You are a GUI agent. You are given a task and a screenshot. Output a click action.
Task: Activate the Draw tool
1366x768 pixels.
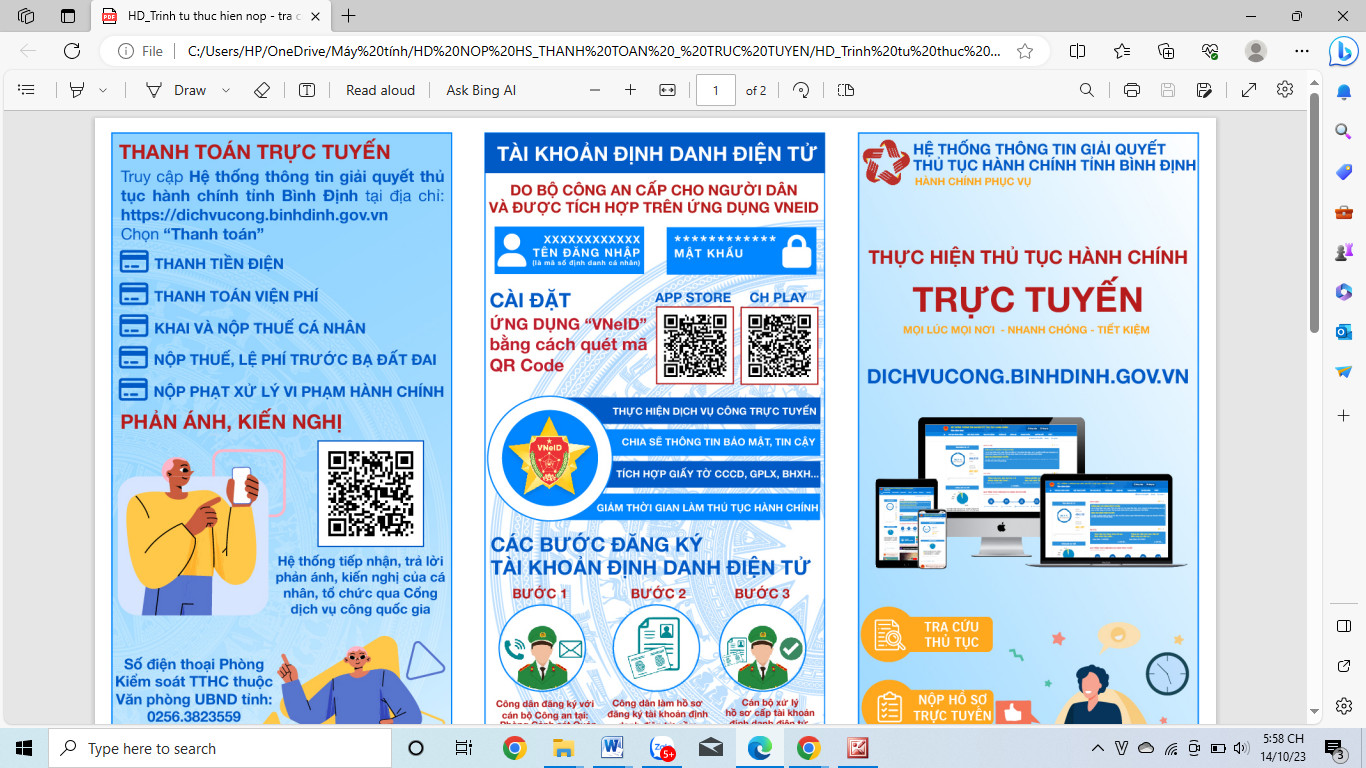click(x=176, y=90)
